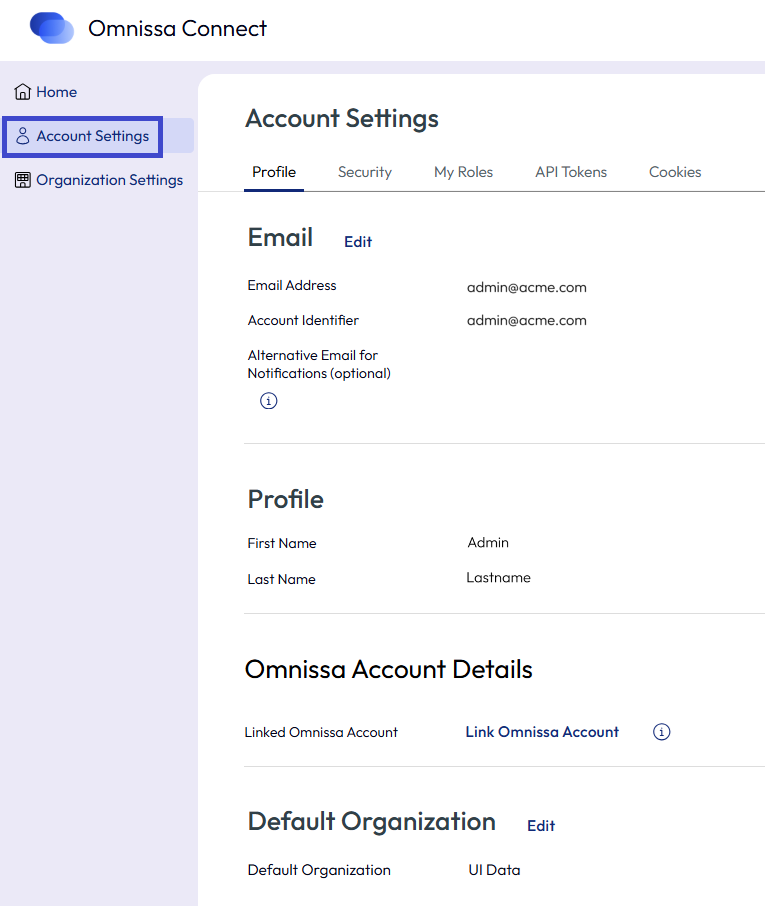Click the Default Organization field label

[319, 870]
